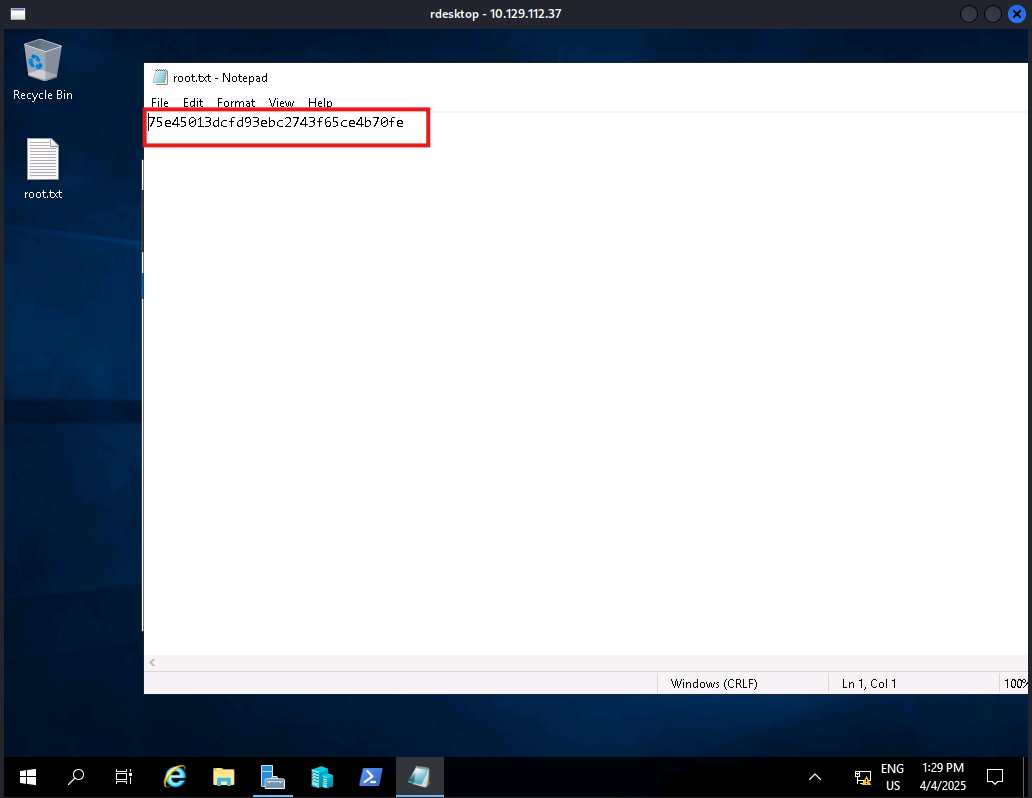
Task: Switch to Notepad taskbar button
Action: pos(419,778)
